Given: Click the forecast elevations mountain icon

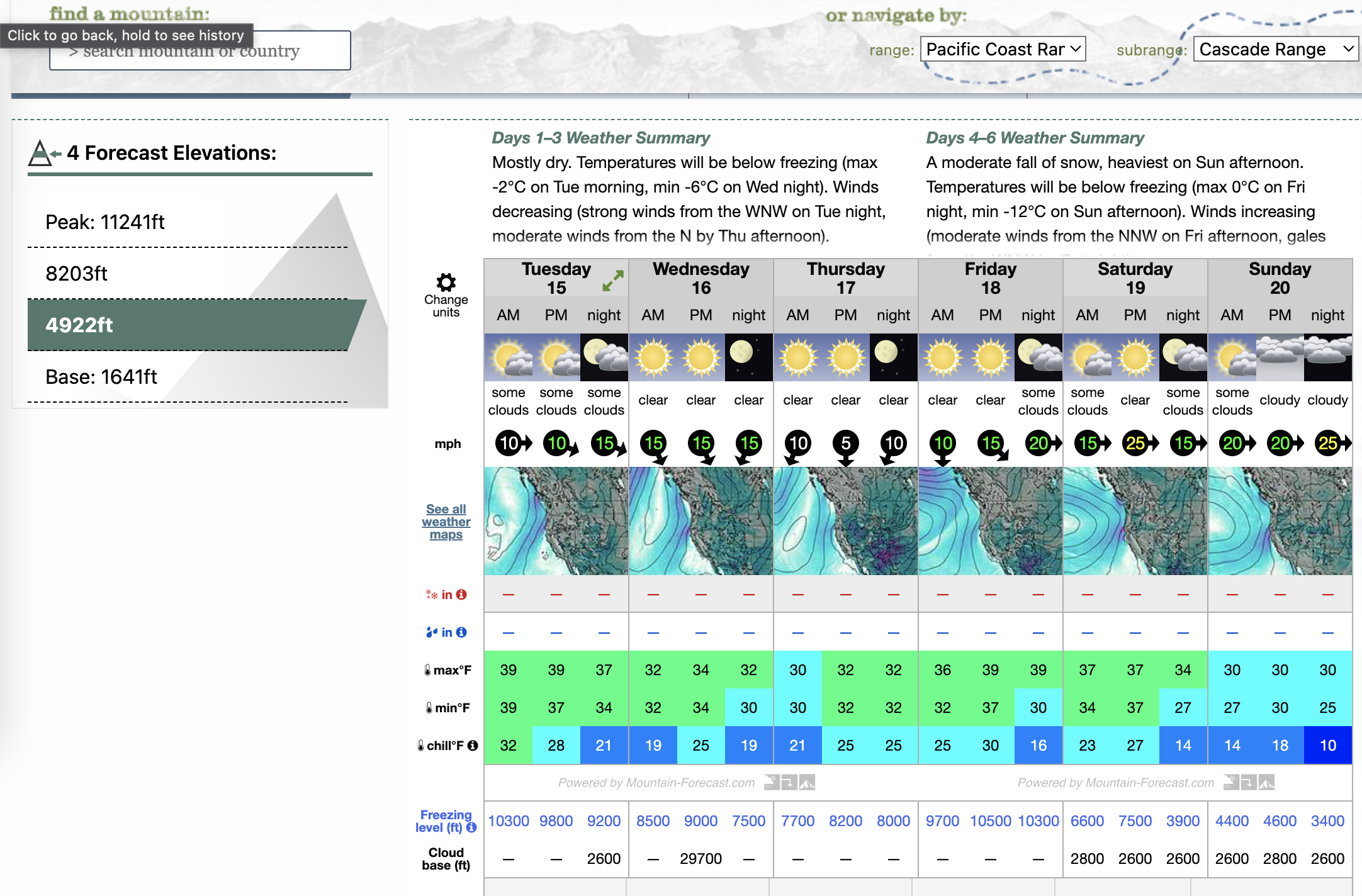Looking at the screenshot, I should [x=42, y=153].
